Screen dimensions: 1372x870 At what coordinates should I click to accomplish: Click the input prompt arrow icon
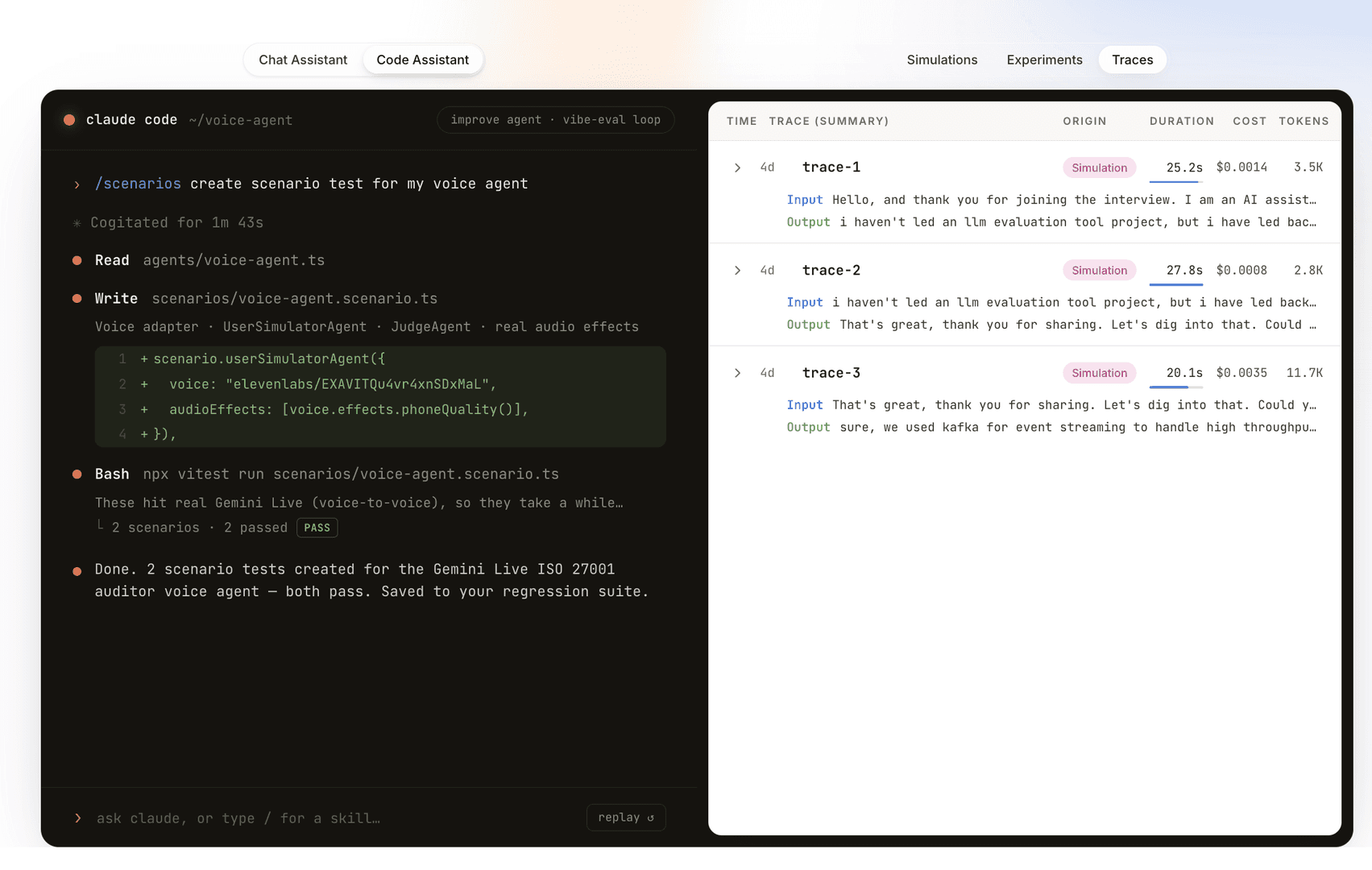tap(78, 818)
